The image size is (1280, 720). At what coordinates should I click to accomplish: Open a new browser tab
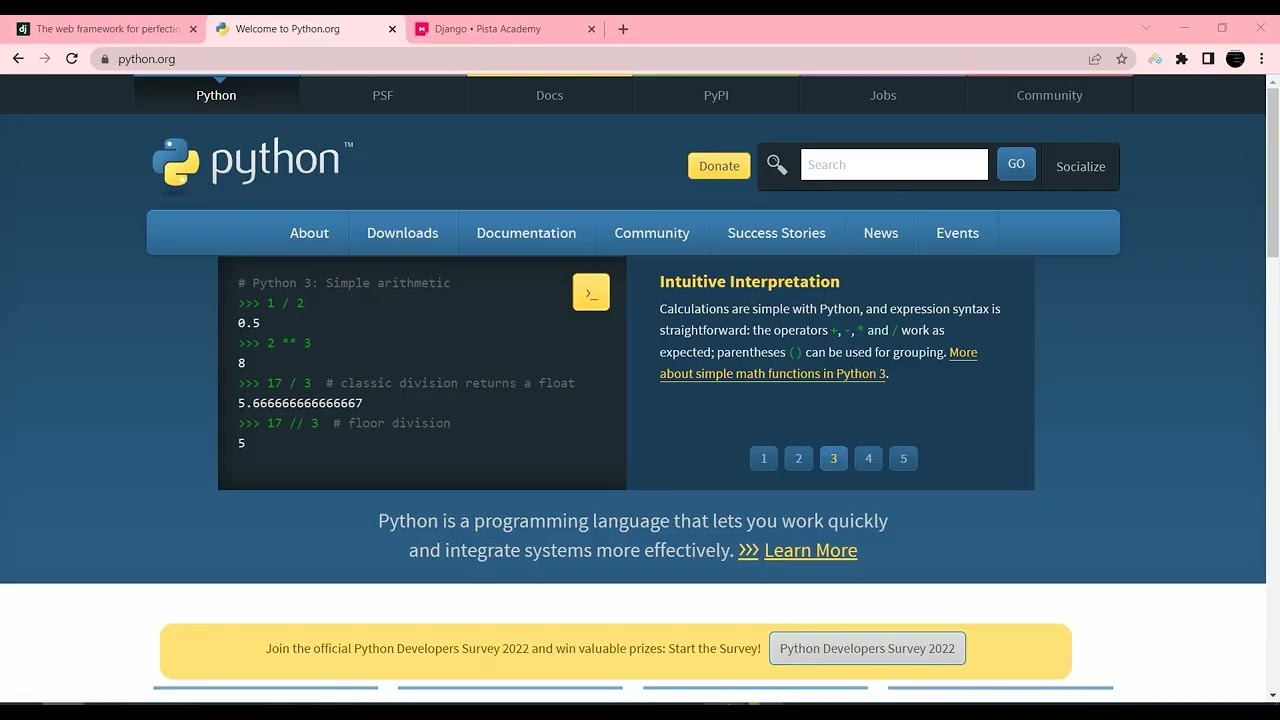coord(623,29)
